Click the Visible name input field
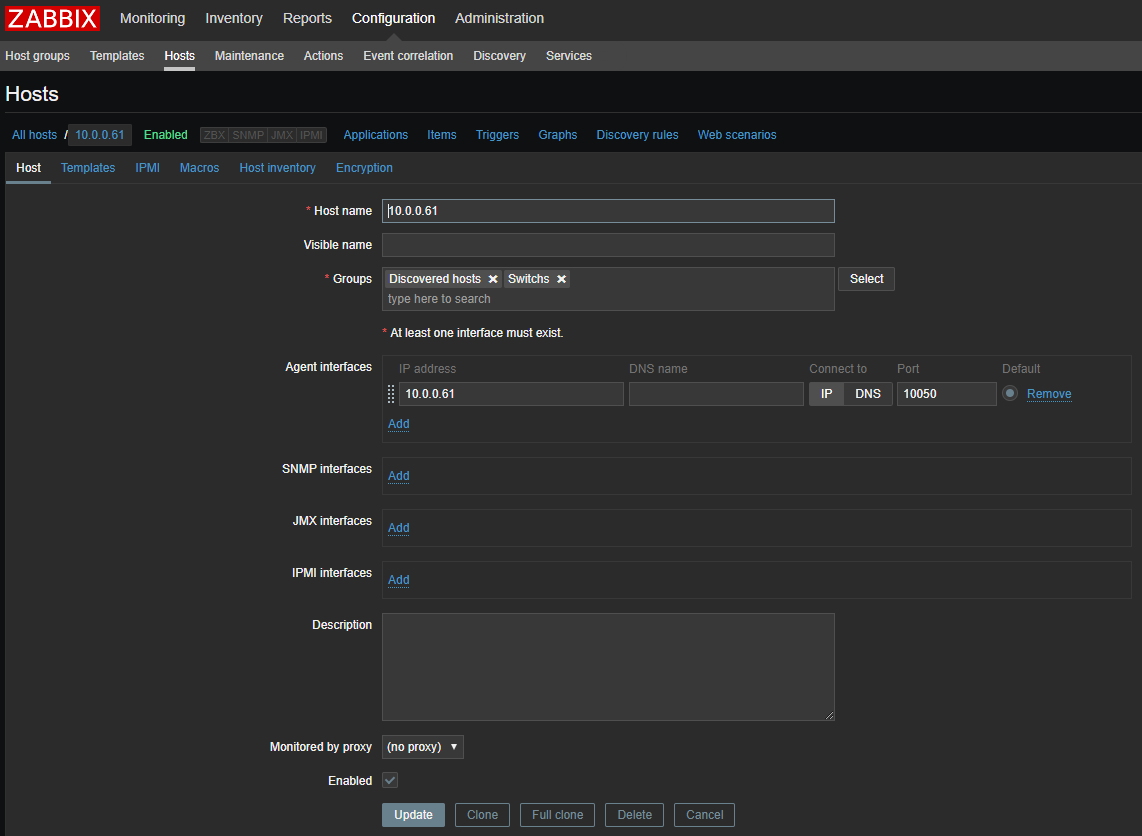Image resolution: width=1142 pixels, height=836 pixels. [x=608, y=245]
